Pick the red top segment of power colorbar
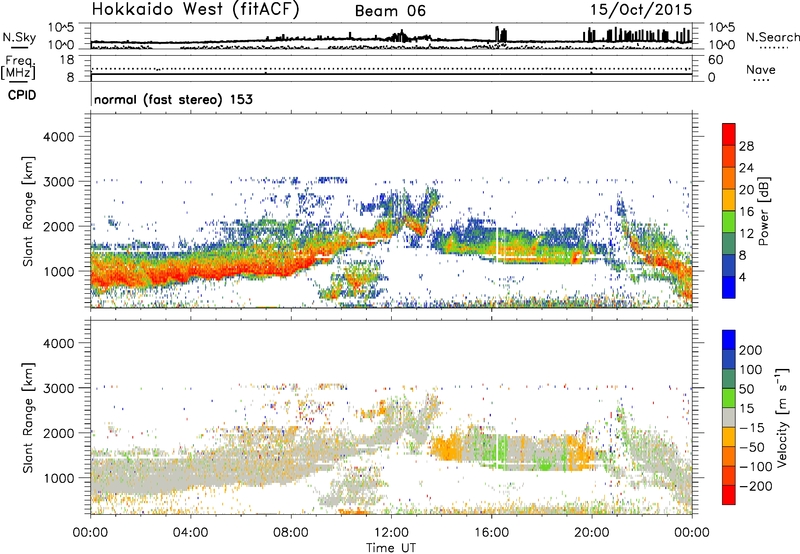Screen dimensions: 800x554 tap(729, 135)
